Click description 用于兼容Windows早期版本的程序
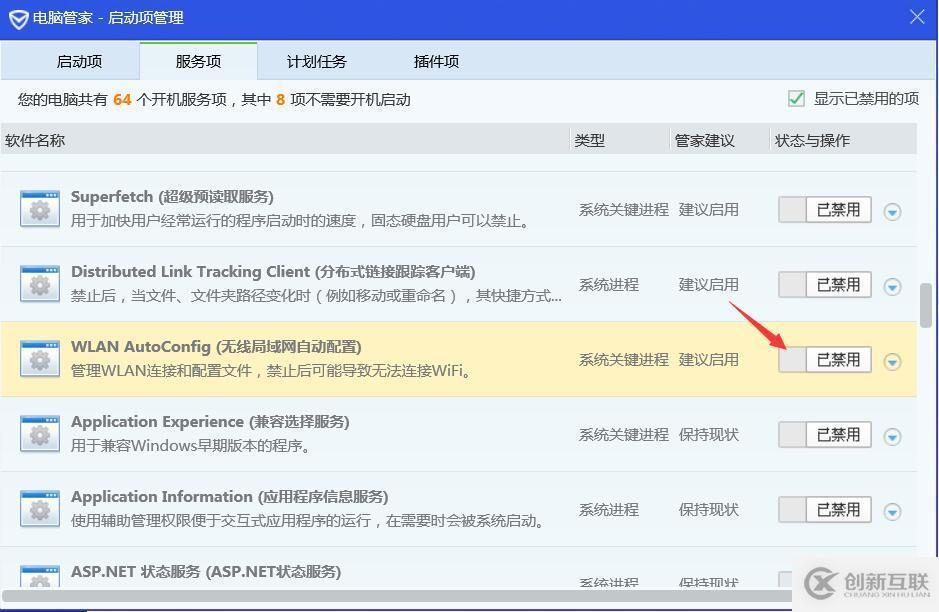Screen dimensions: 939x612 [x=190, y=446]
